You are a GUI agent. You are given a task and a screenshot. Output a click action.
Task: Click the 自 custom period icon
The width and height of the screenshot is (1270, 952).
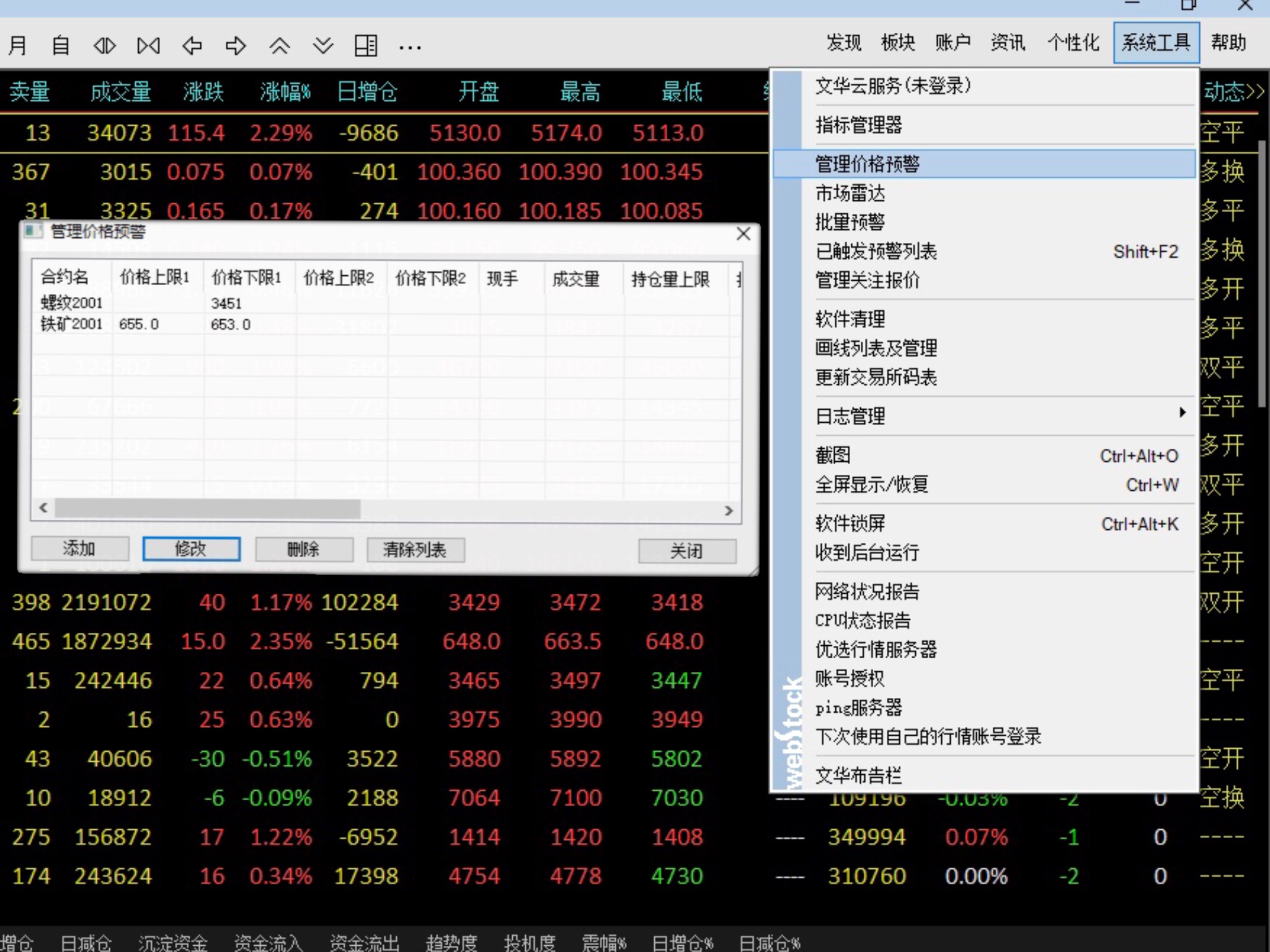[x=60, y=45]
